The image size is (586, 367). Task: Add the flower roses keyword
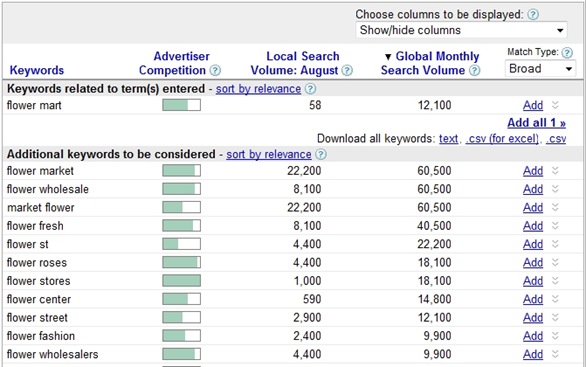(x=533, y=263)
